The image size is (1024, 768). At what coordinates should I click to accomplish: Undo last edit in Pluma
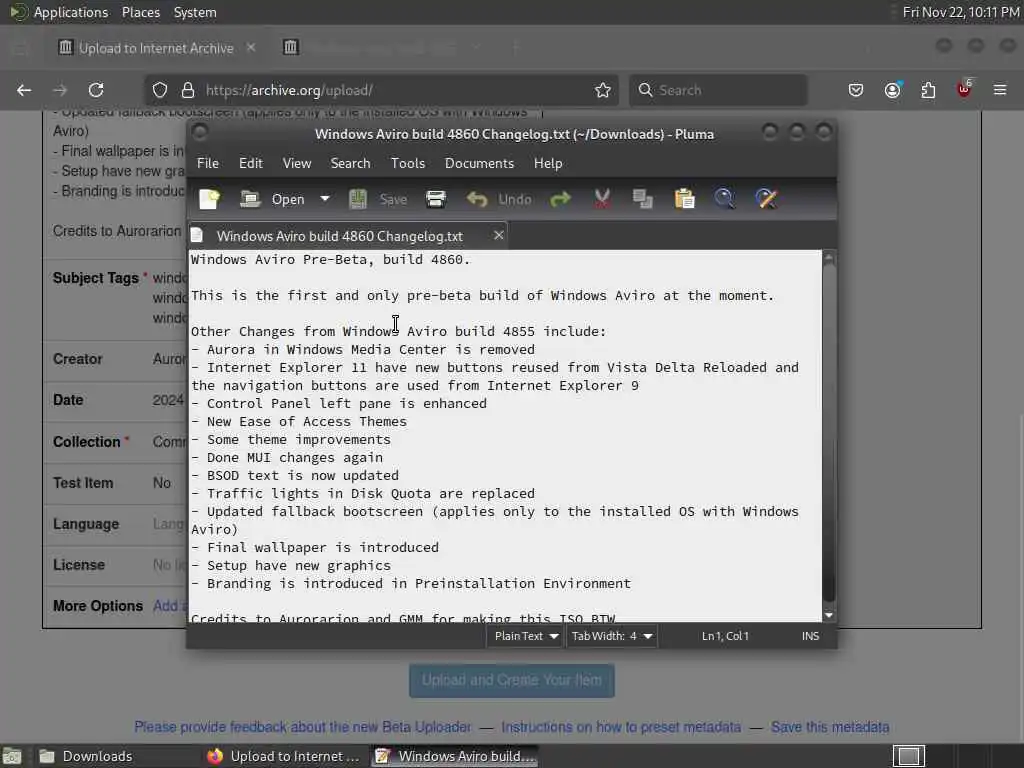pyautogui.click(x=499, y=199)
